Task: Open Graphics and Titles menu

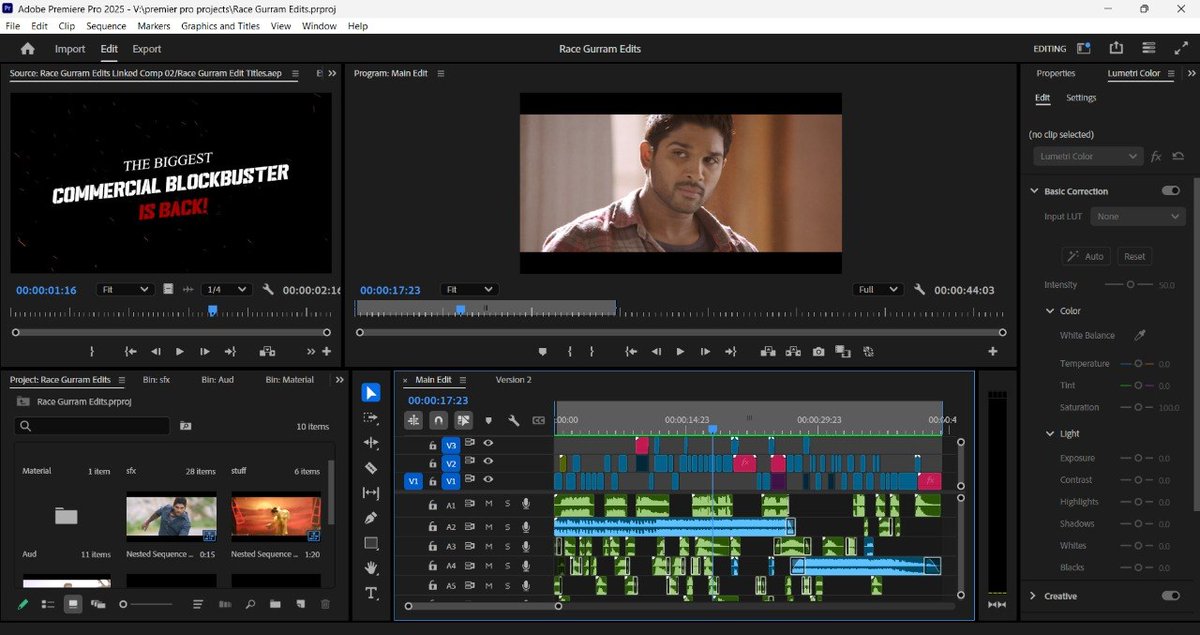Action: 220,26
